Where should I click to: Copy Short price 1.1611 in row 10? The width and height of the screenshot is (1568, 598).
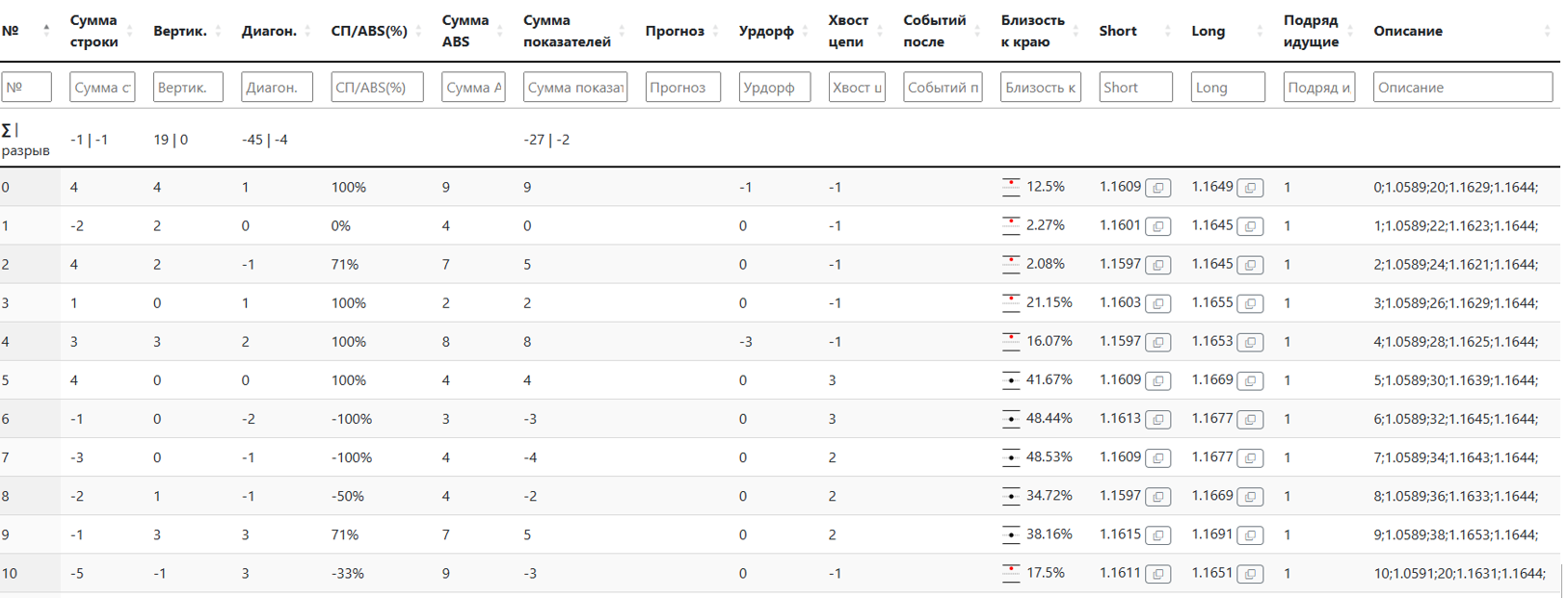[1158, 574]
